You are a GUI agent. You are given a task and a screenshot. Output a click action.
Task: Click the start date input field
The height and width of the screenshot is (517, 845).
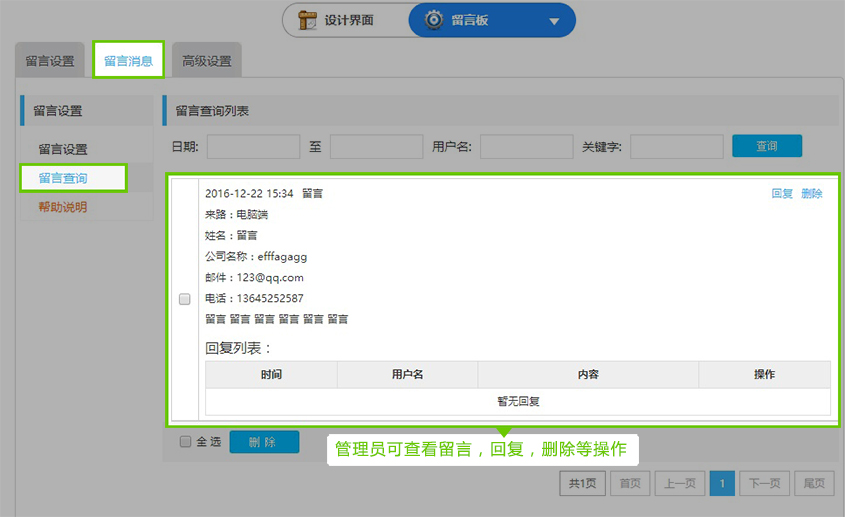[x=253, y=147]
